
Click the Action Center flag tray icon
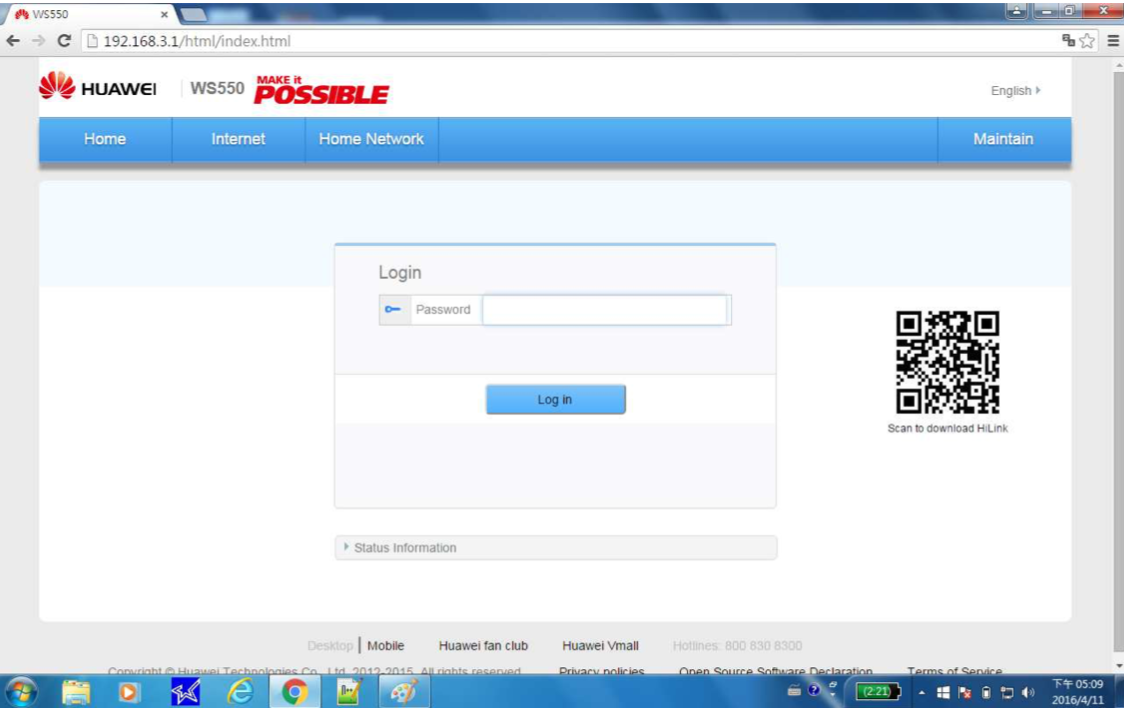(964, 692)
